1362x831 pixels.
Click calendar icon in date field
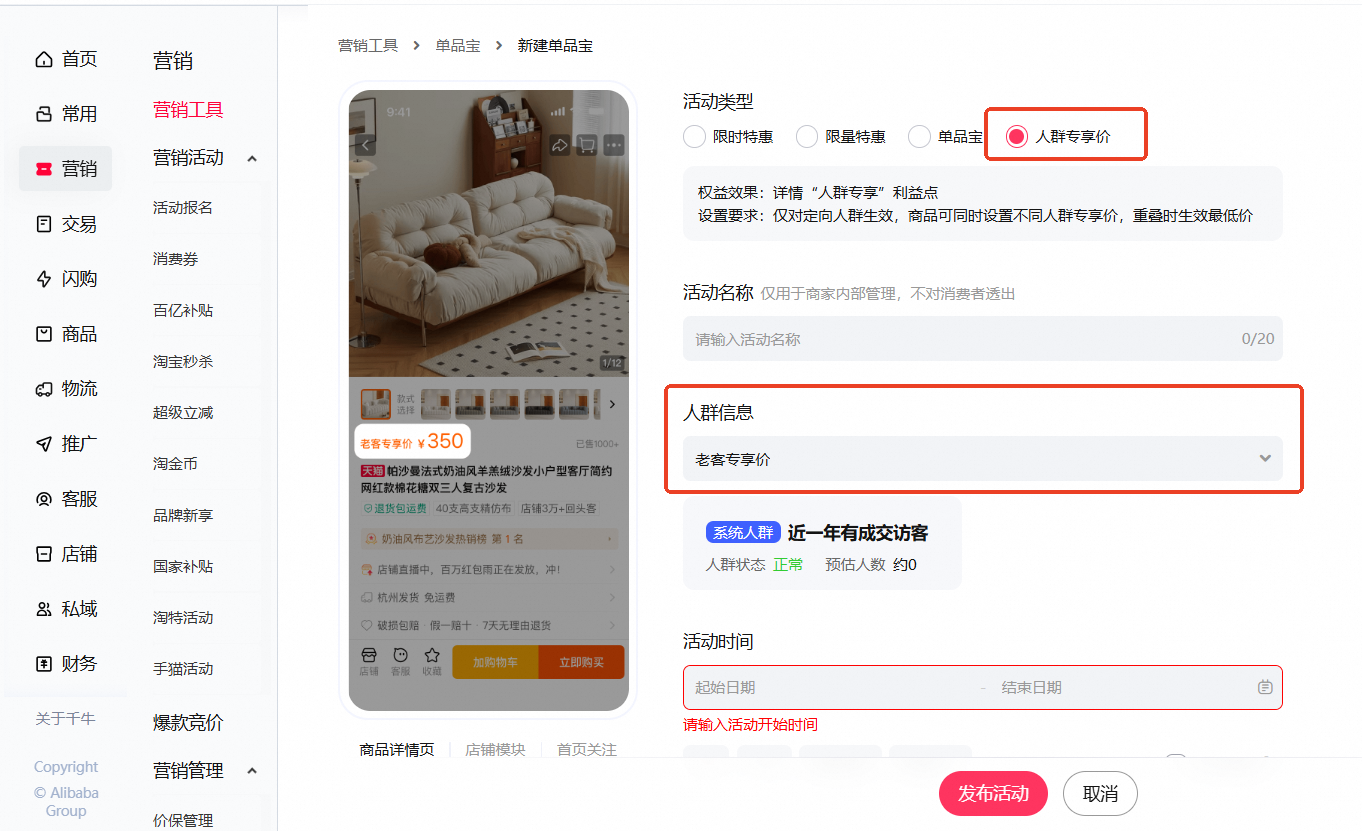coord(1265,687)
